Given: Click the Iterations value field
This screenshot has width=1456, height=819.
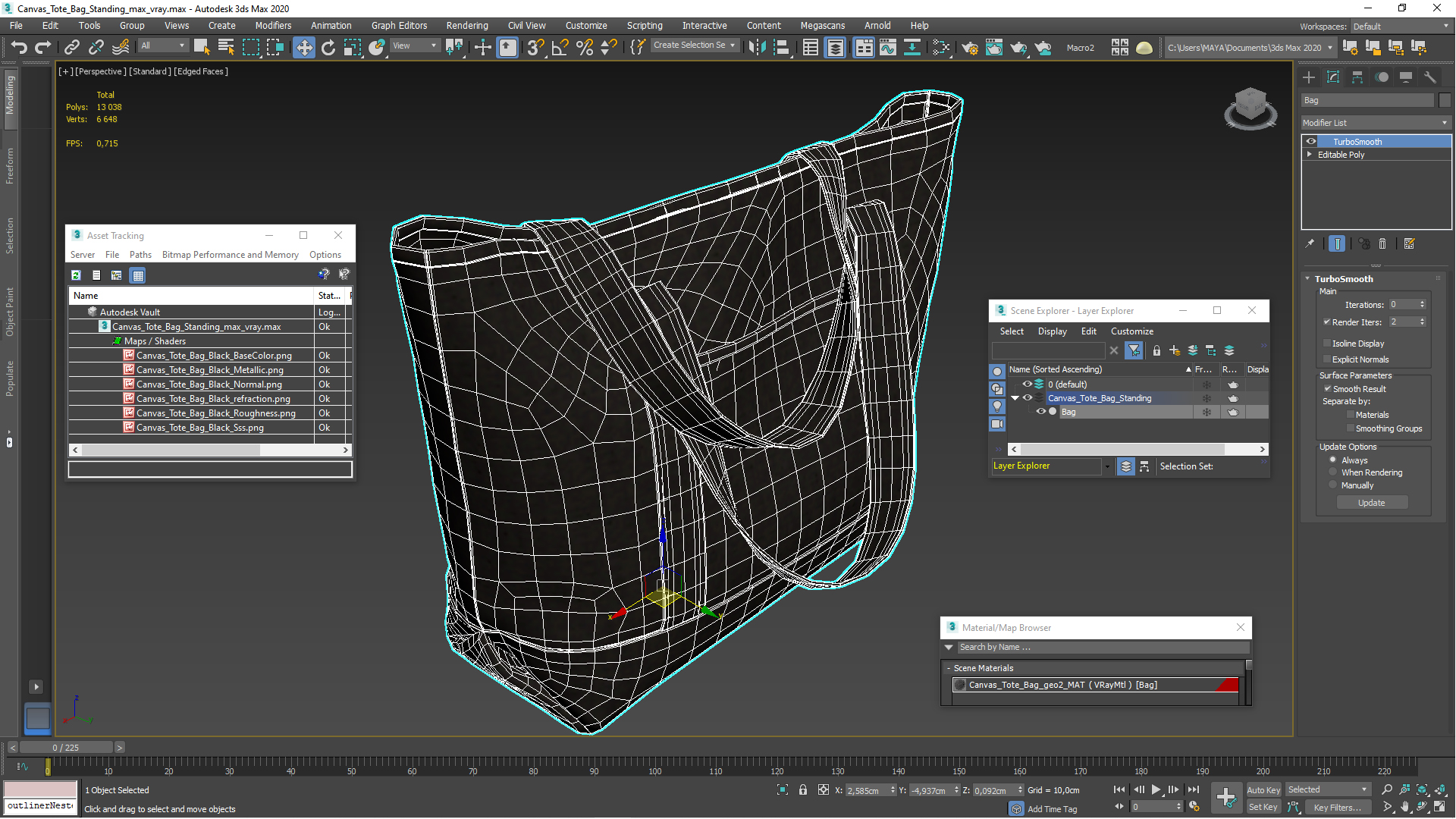Looking at the screenshot, I should [x=1403, y=305].
